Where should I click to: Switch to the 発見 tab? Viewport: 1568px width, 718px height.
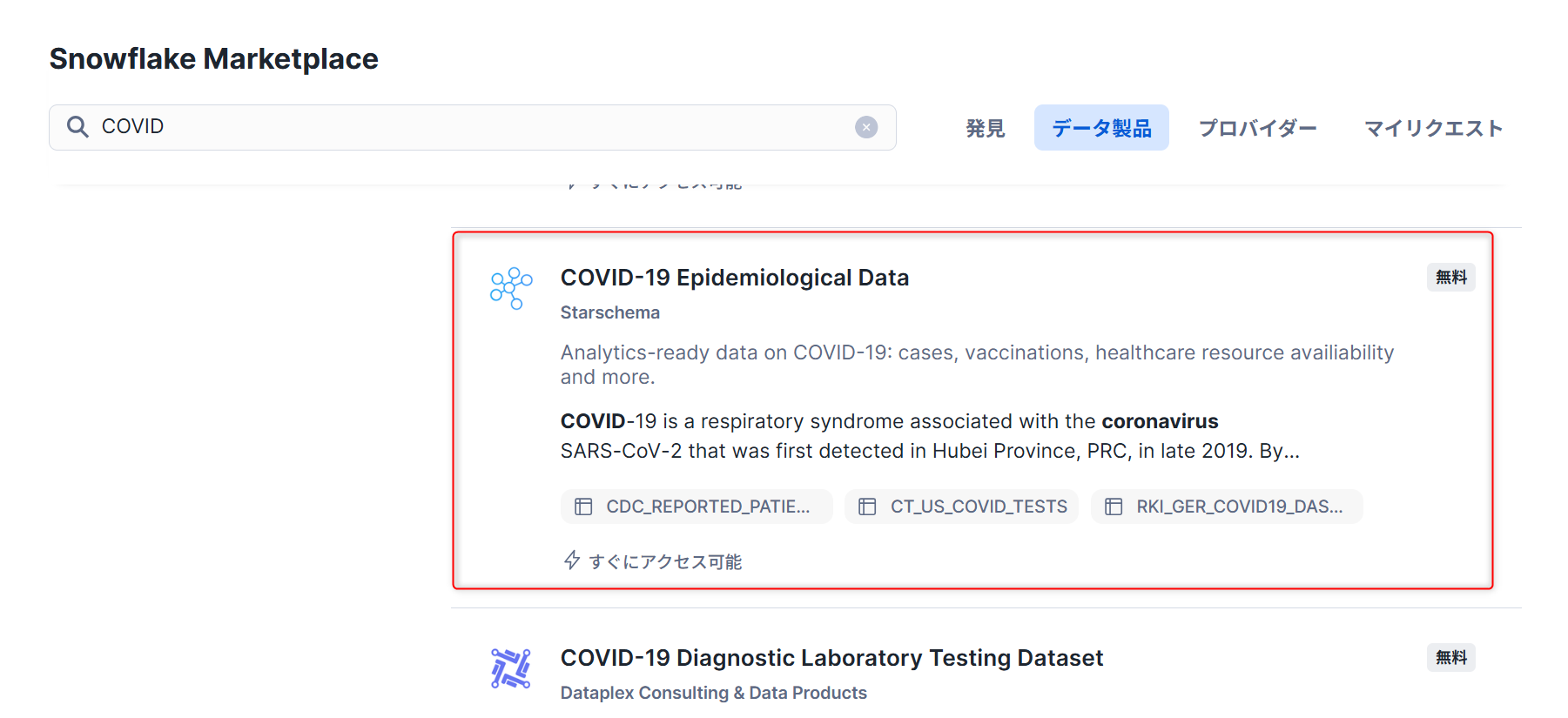pos(986,128)
